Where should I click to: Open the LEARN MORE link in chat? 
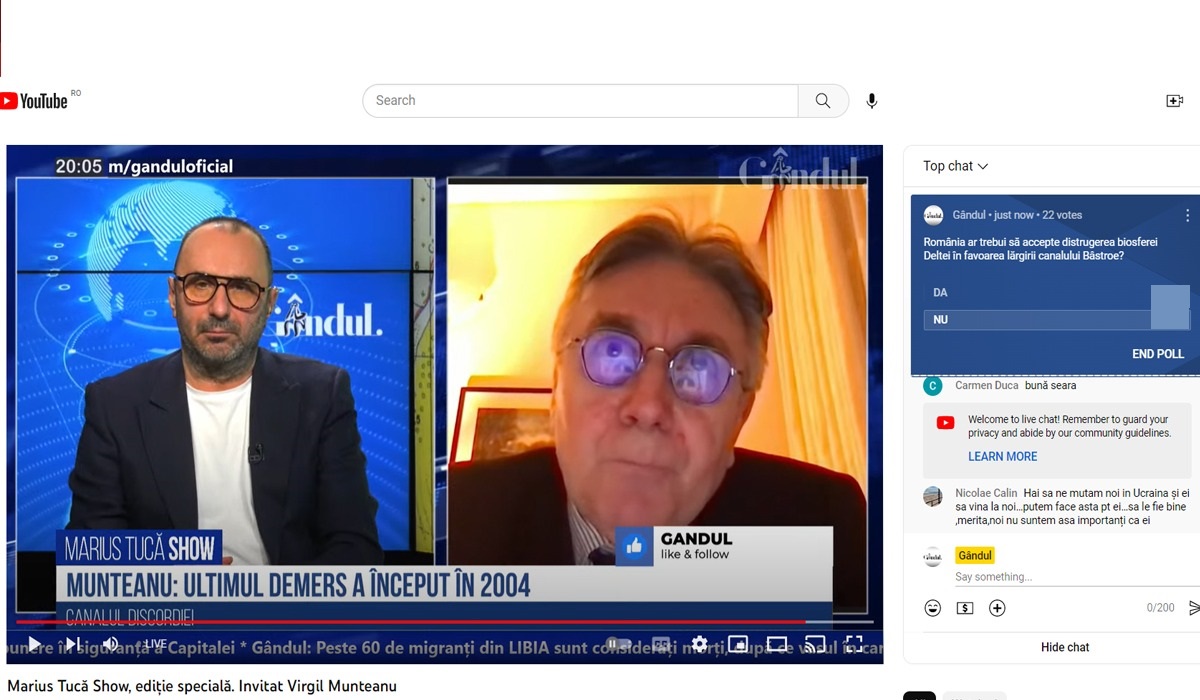tap(1002, 456)
